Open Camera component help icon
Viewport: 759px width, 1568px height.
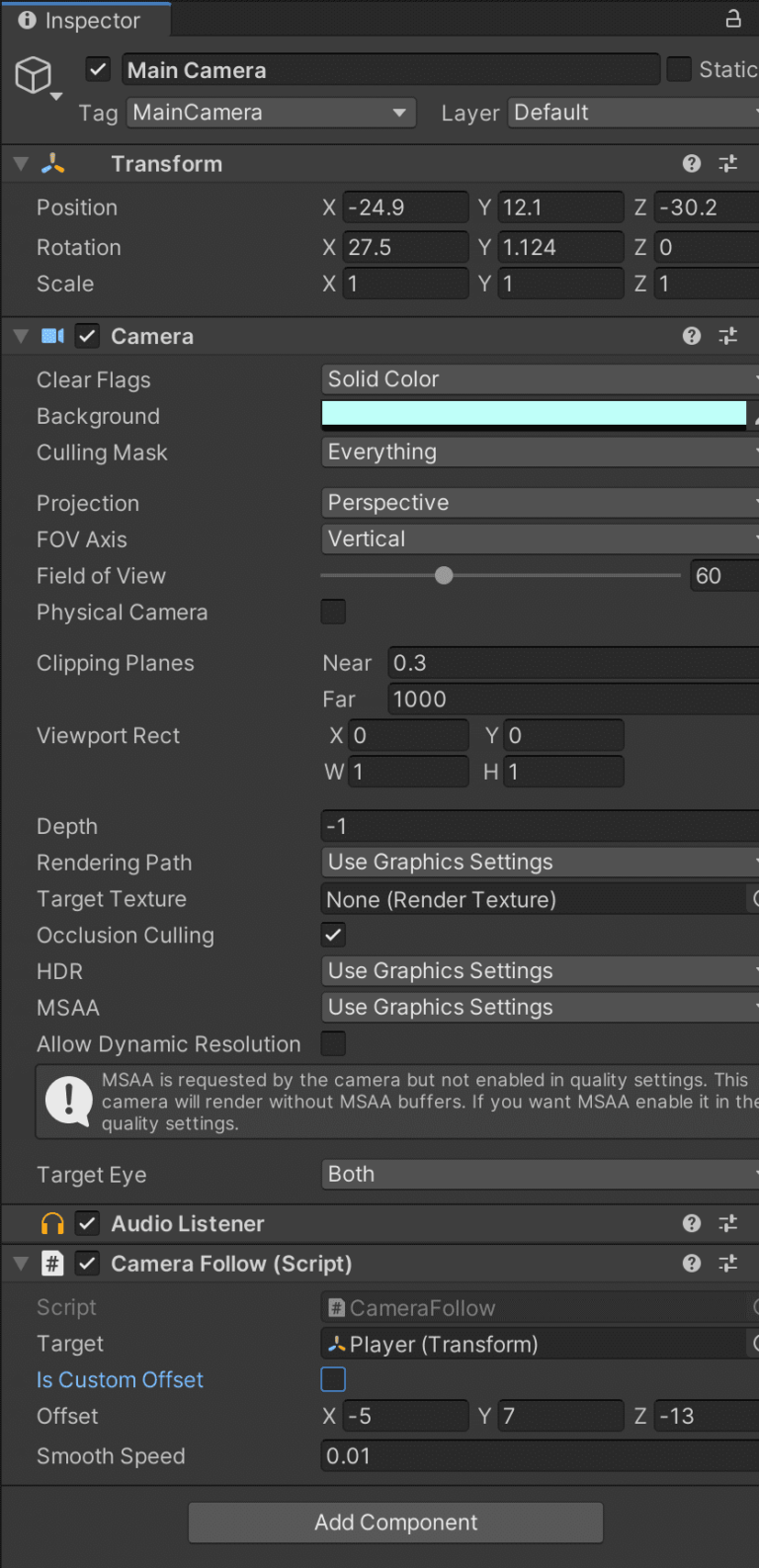692,336
